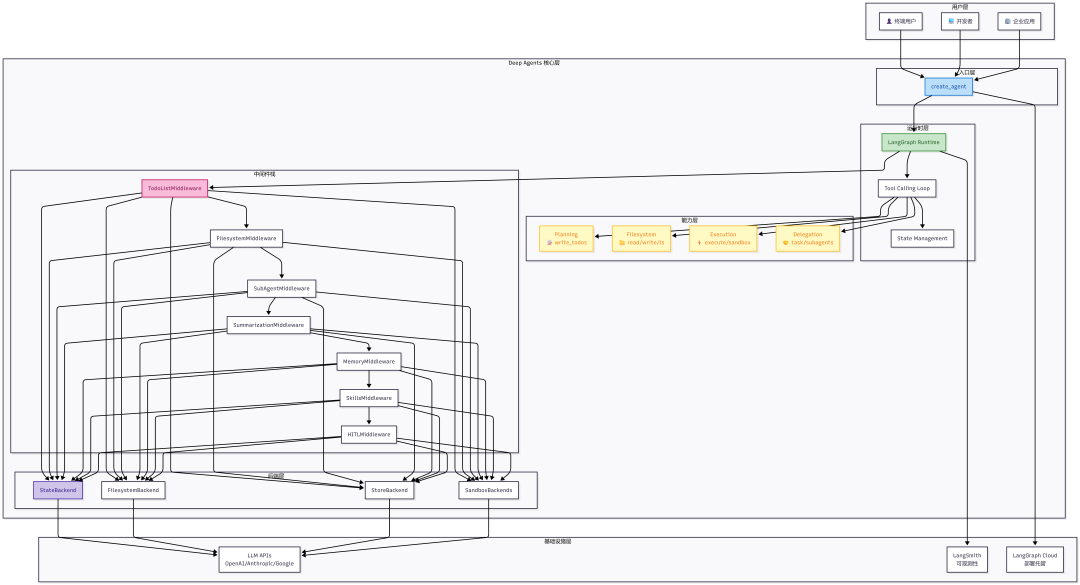This screenshot has width=1080, height=585.
Task: Click the 'OpenAI/Anthropic/Google' text
Action: (x=260, y=564)
